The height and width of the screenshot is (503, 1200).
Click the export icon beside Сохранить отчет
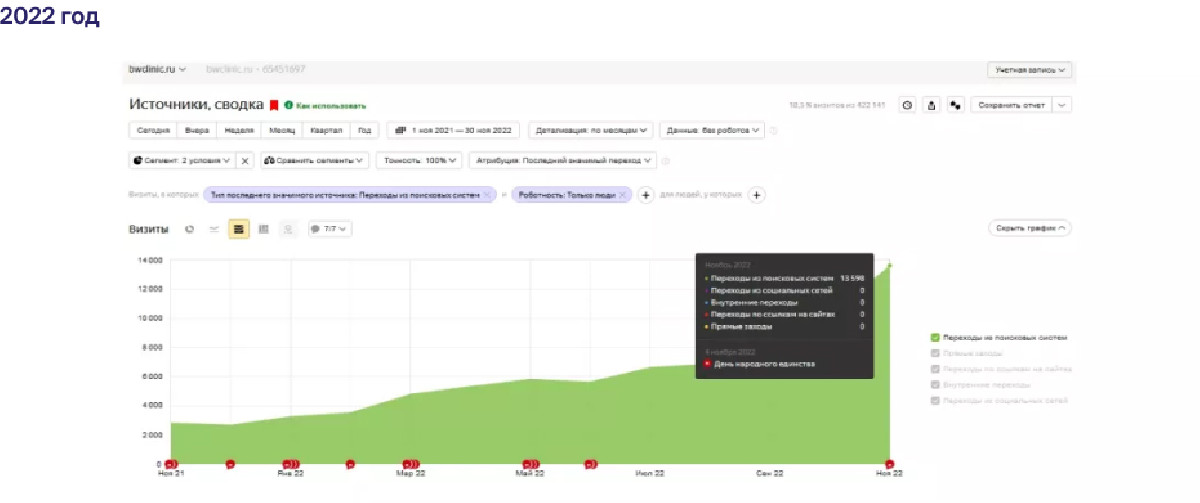(932, 104)
